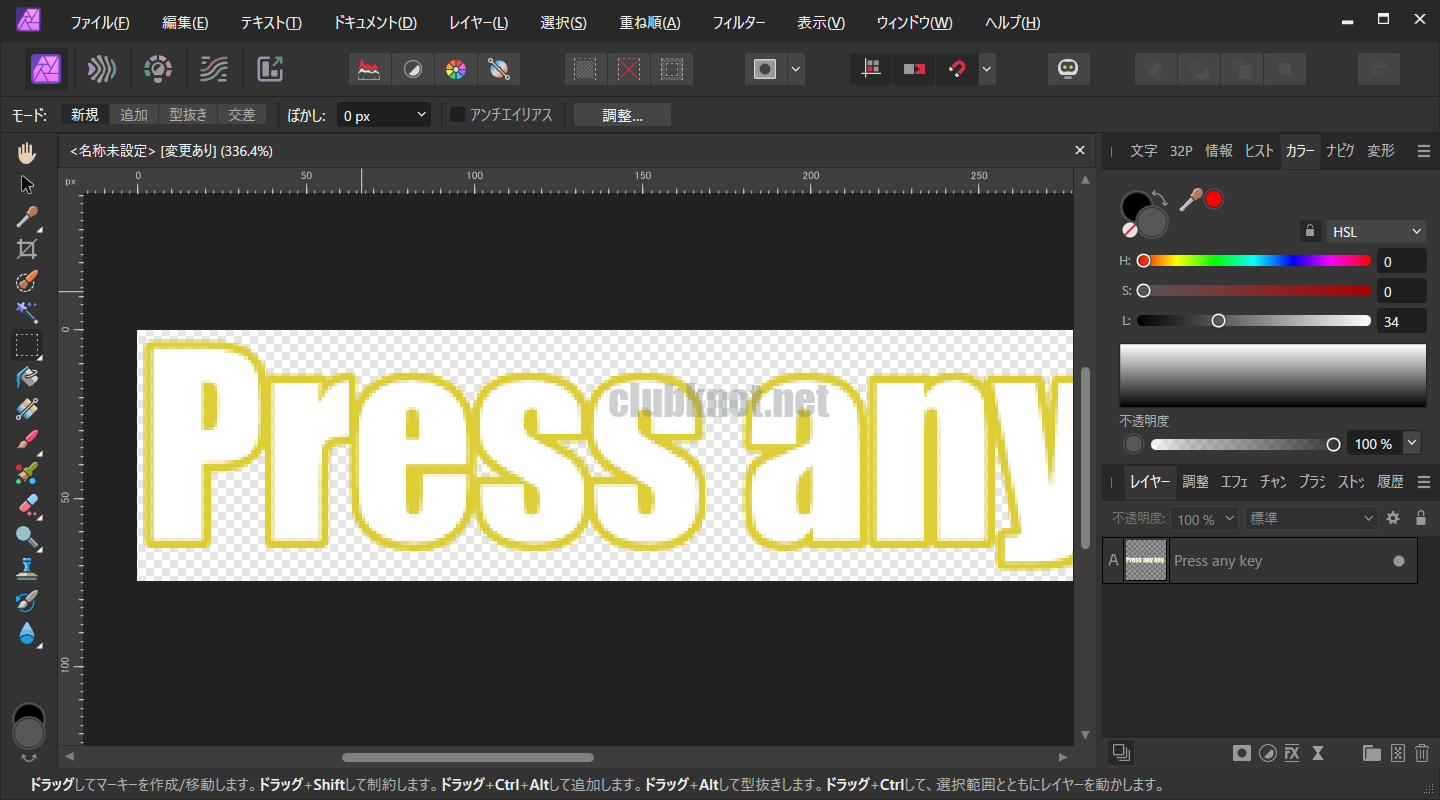Viewport: 1440px width, 800px height.
Task: Toggle the layer lock padlock icon
Action: [1420, 518]
